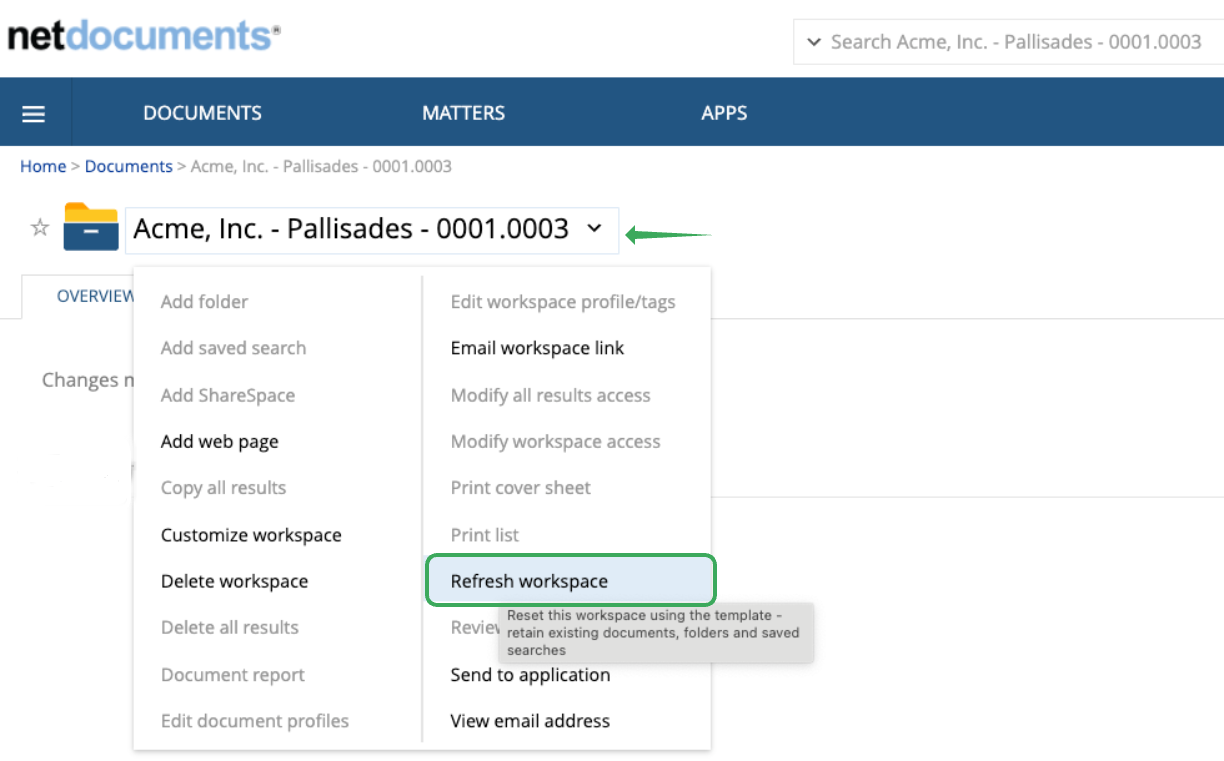Screen dimensions: 1224x761
Task: Select Modify all results access
Action: pos(550,395)
